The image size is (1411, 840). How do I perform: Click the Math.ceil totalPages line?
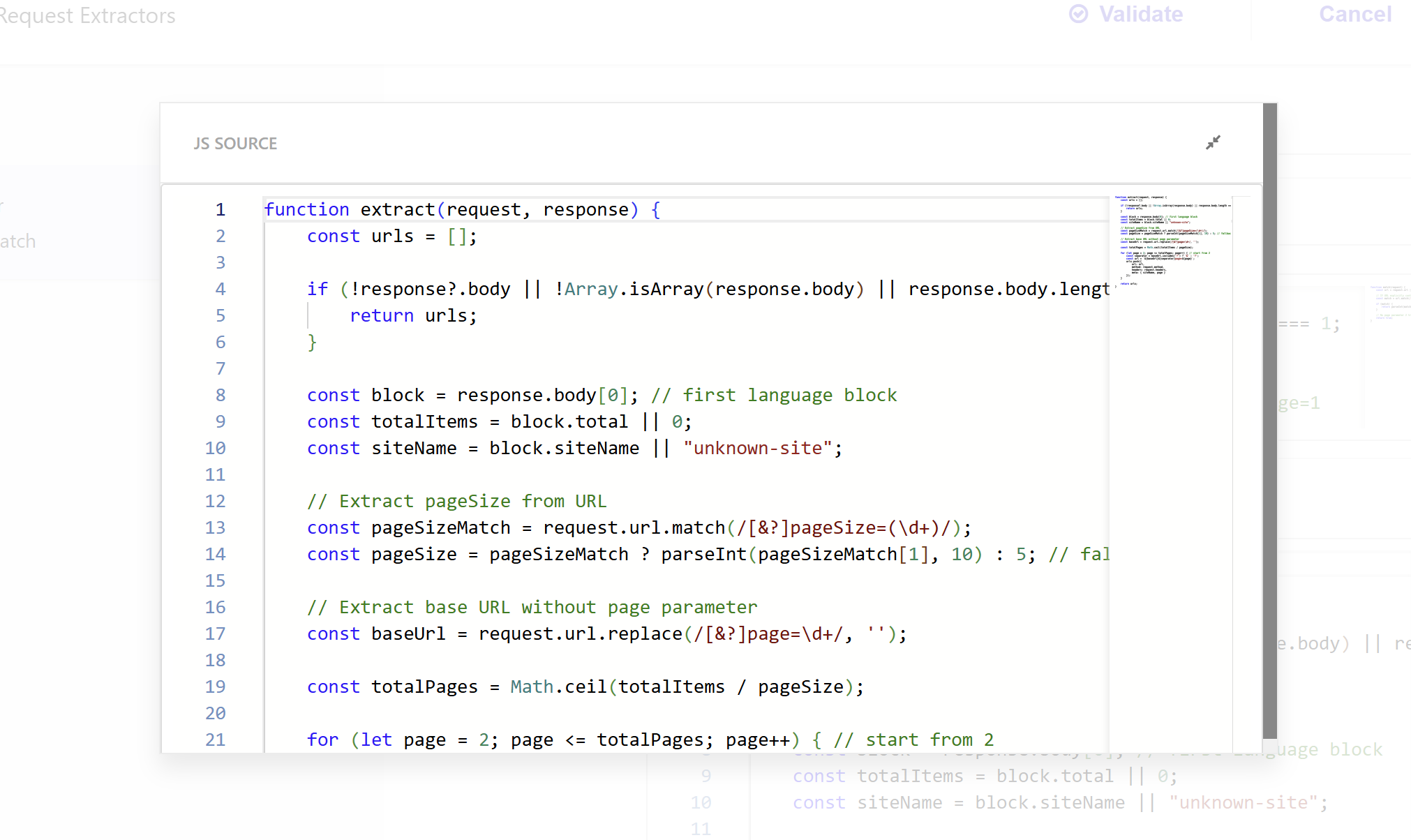click(x=585, y=687)
